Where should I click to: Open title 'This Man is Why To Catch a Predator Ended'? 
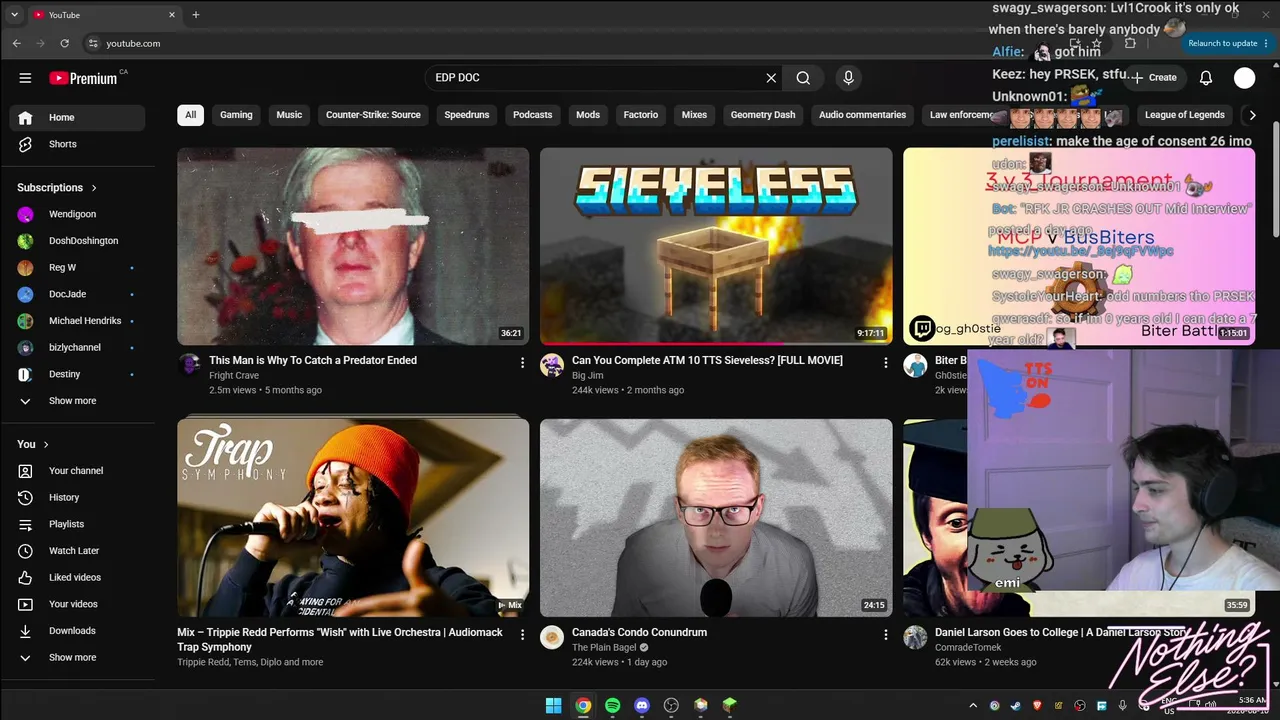click(x=313, y=361)
